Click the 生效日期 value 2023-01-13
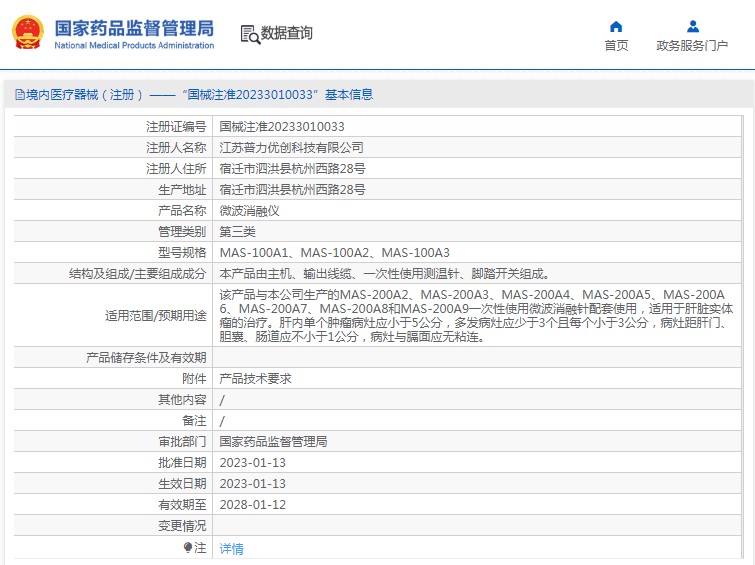 point(253,483)
